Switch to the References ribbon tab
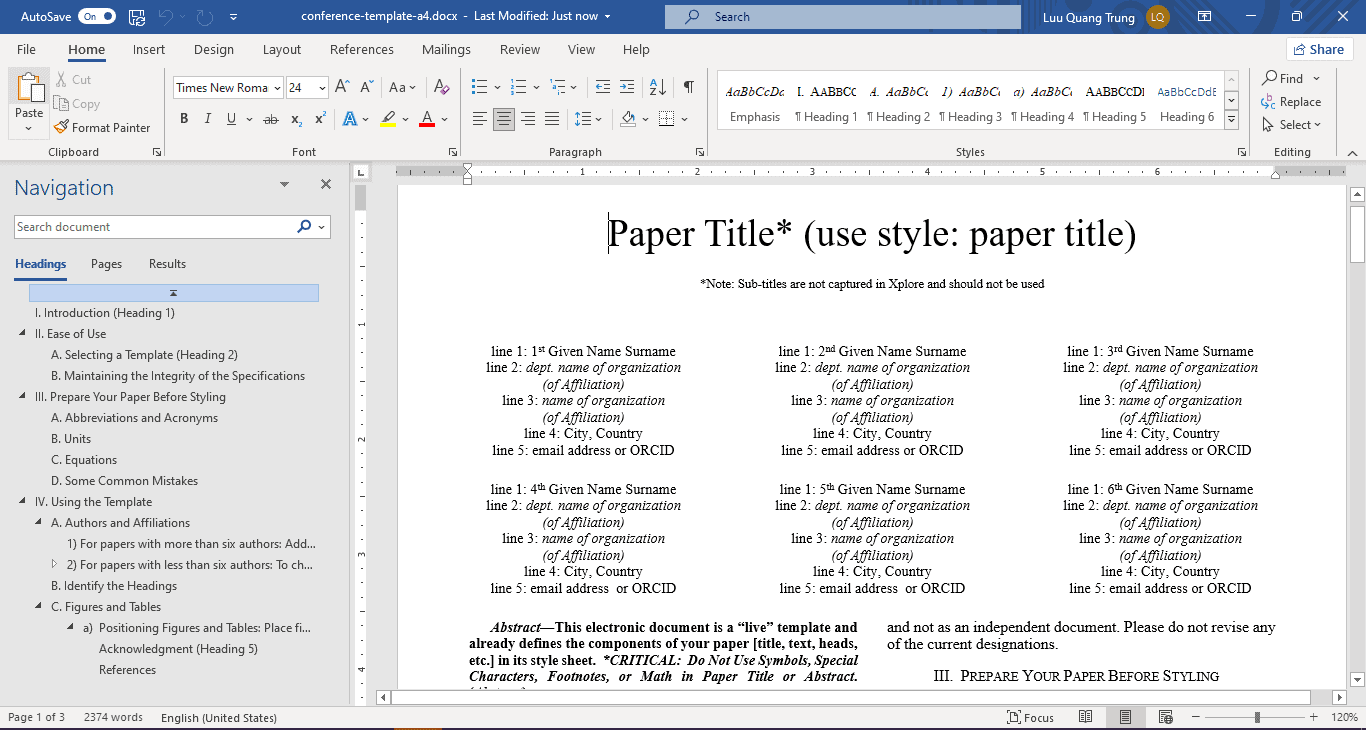The width and height of the screenshot is (1366, 730). (361, 48)
